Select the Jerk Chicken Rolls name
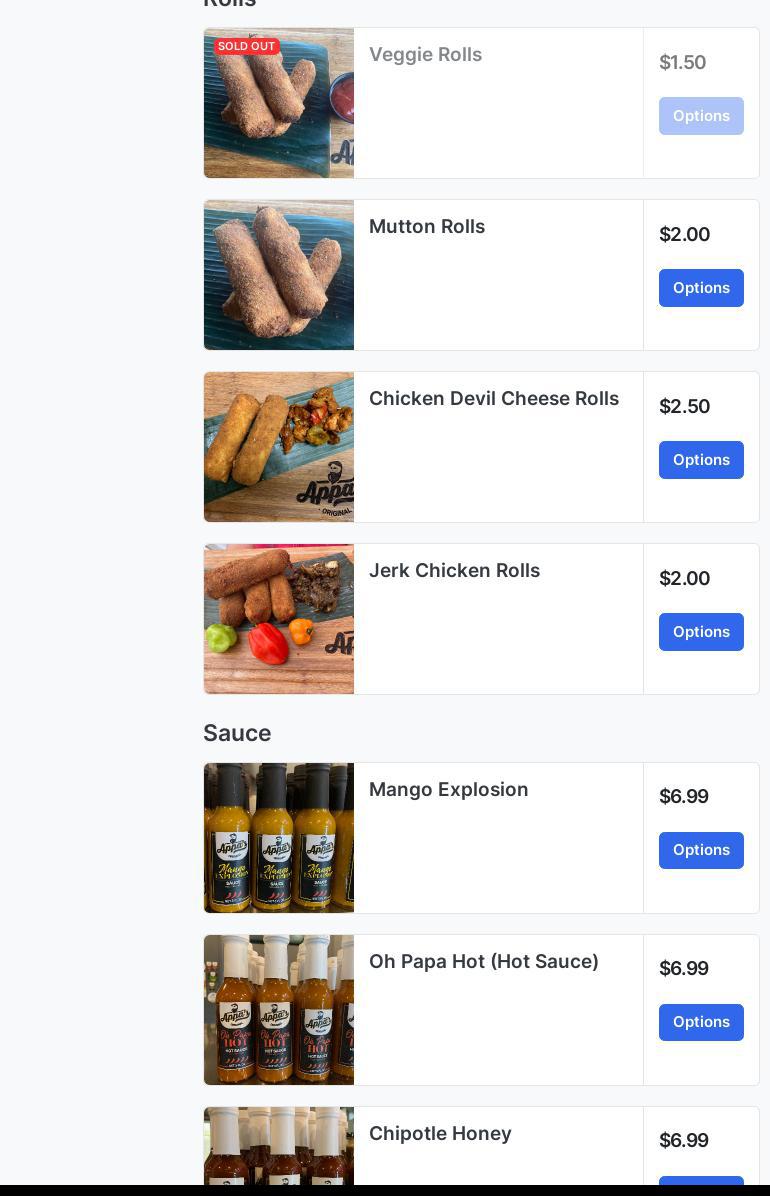This screenshot has height=1196, width=770. click(454, 571)
